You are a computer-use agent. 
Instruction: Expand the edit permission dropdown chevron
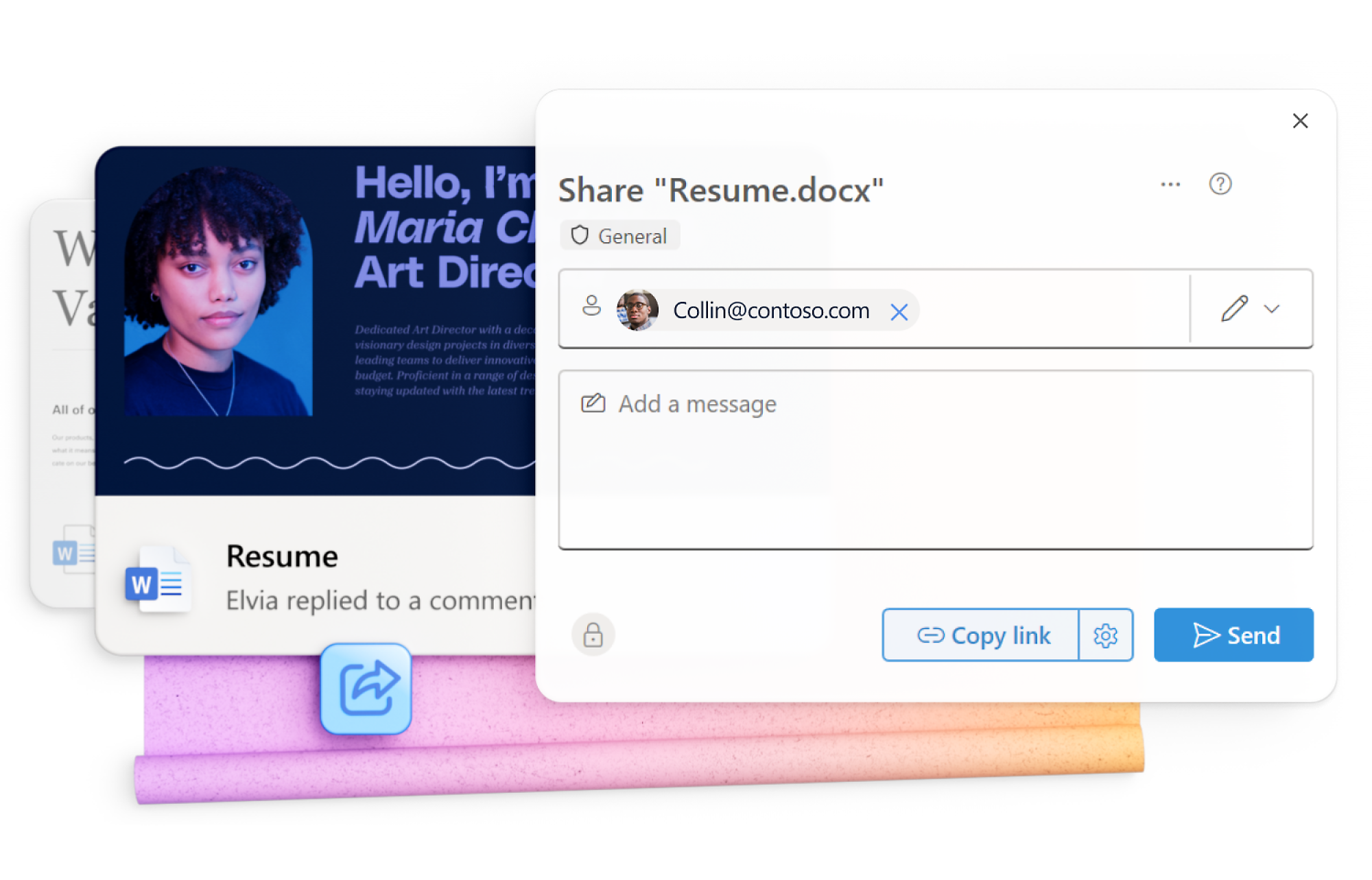[x=1272, y=309]
